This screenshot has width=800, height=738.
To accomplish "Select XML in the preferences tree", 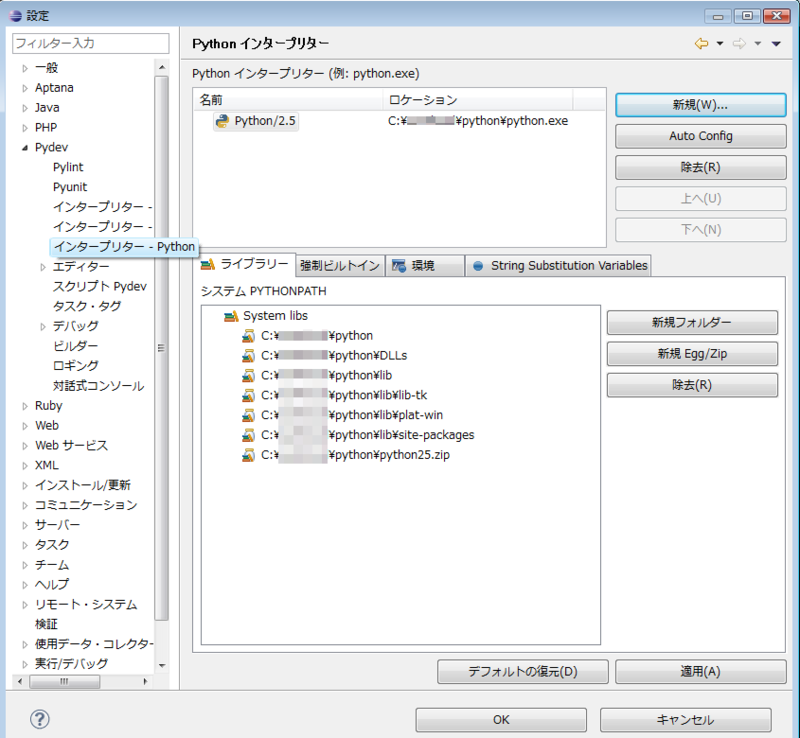I will pyautogui.click(x=46, y=465).
